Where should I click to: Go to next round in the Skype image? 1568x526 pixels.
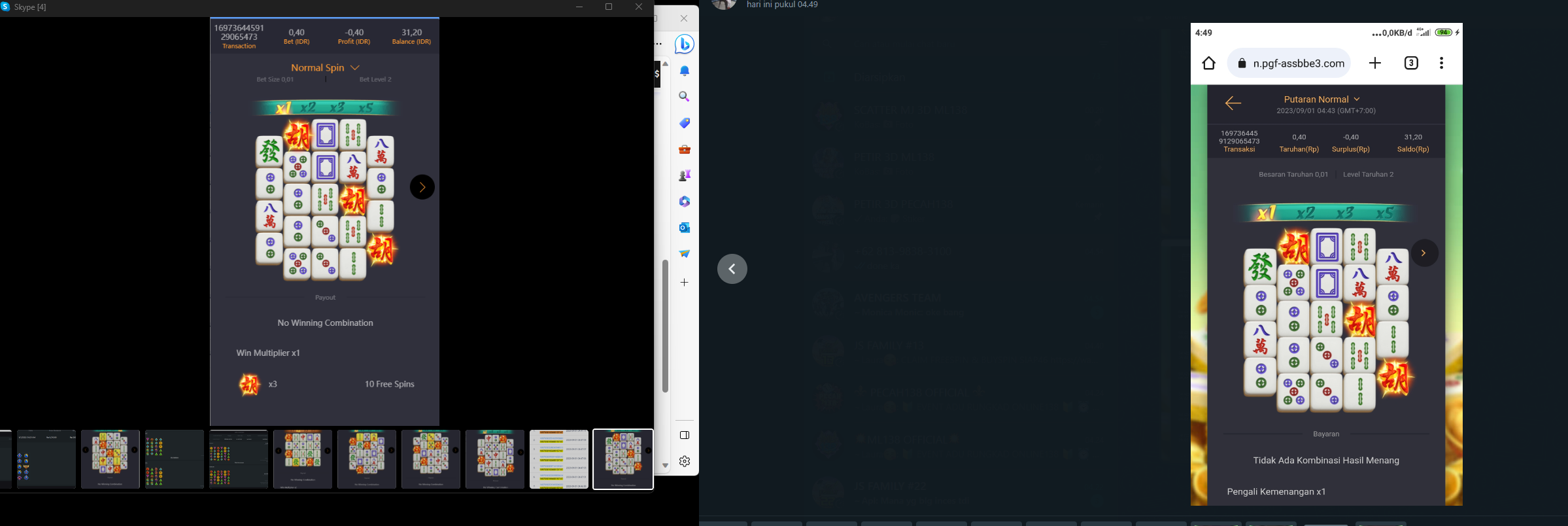tap(422, 187)
